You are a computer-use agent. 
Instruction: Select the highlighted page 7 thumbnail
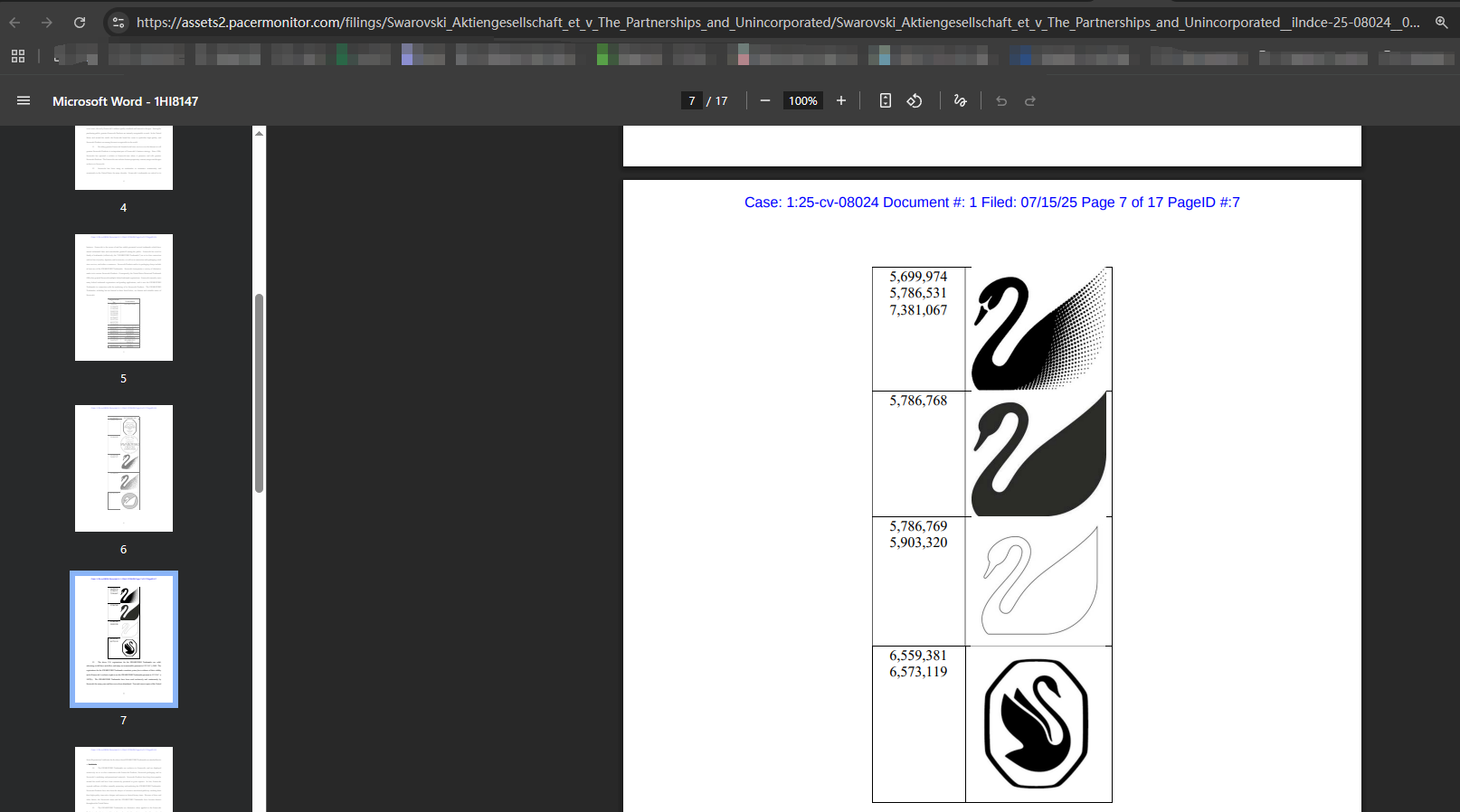pos(124,639)
